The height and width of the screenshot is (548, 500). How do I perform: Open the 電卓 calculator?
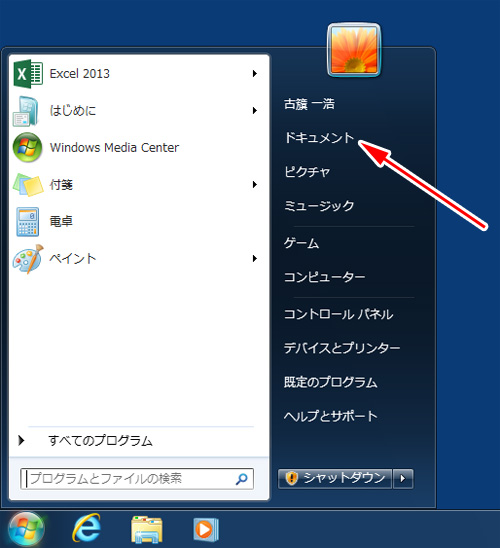pyautogui.click(x=135, y=222)
